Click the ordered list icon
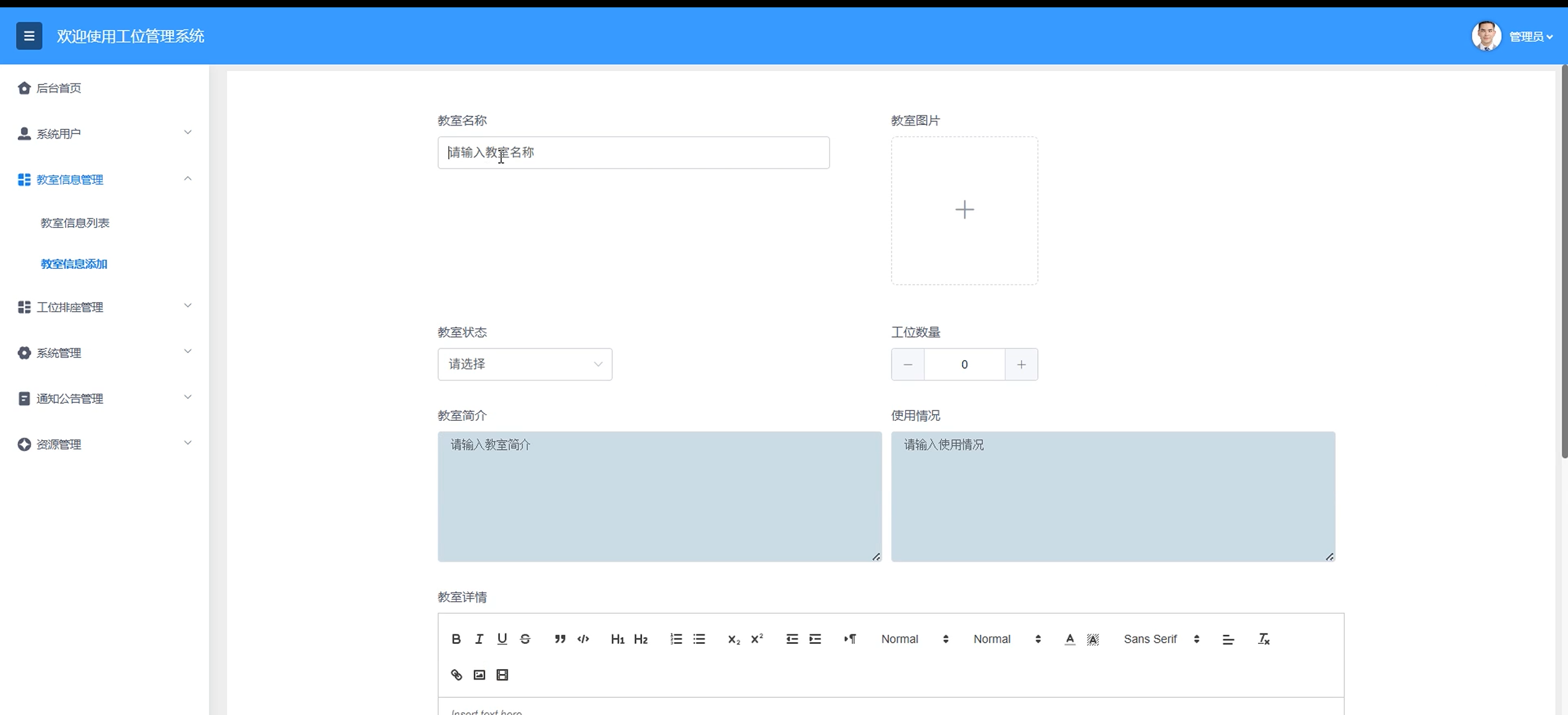 676,639
